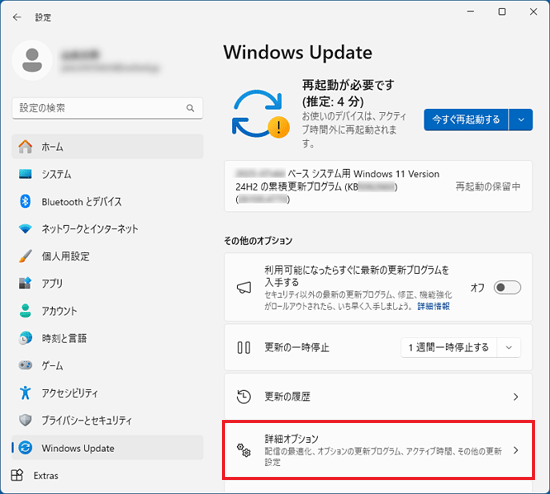Open プライバシーとセキュリティ settings
The height and width of the screenshot is (494, 550).
pyautogui.click(x=108, y=420)
